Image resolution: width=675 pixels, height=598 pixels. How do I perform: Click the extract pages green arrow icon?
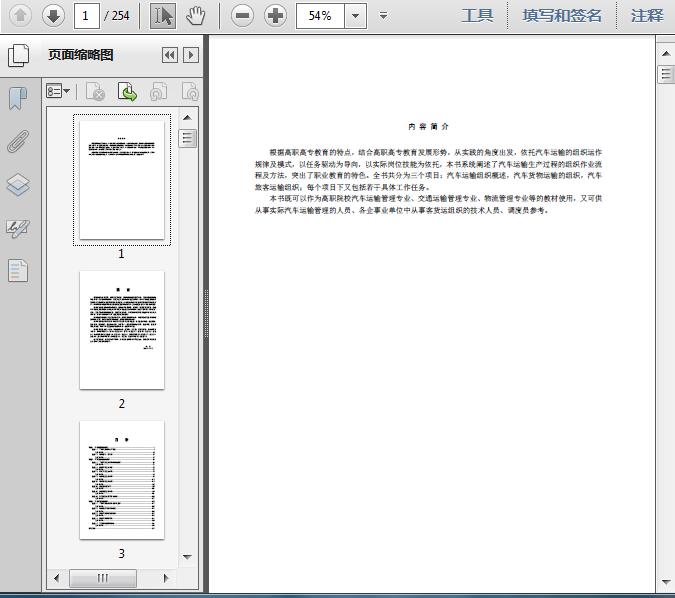127,91
